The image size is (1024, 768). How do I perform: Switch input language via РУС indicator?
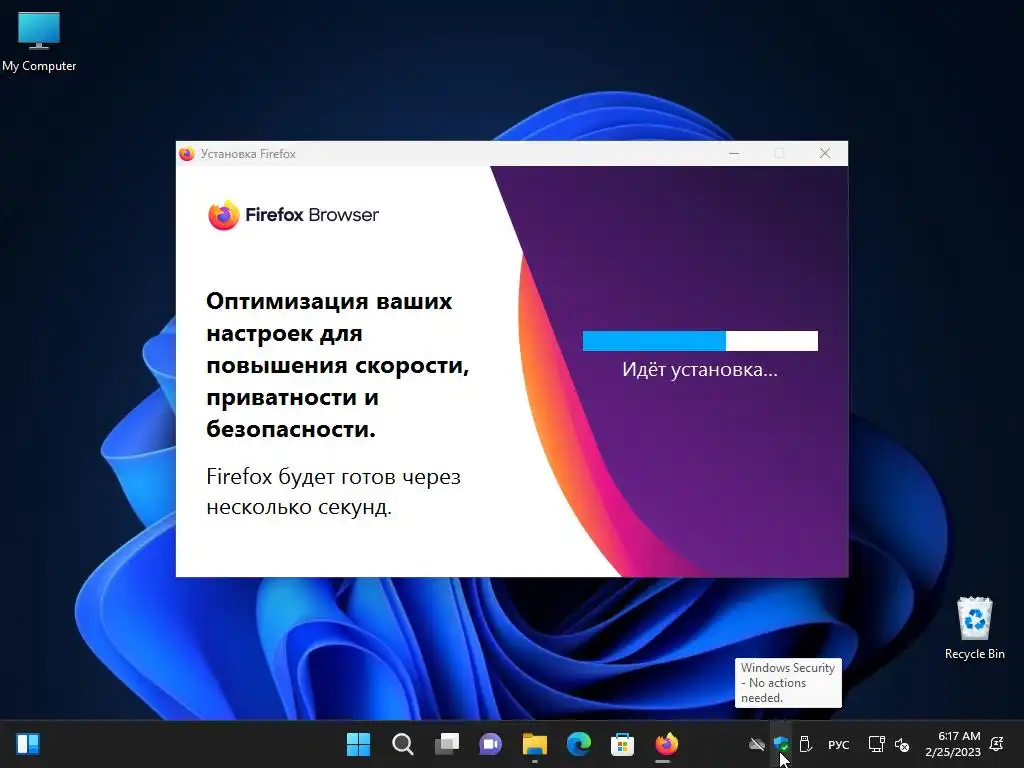[839, 744]
